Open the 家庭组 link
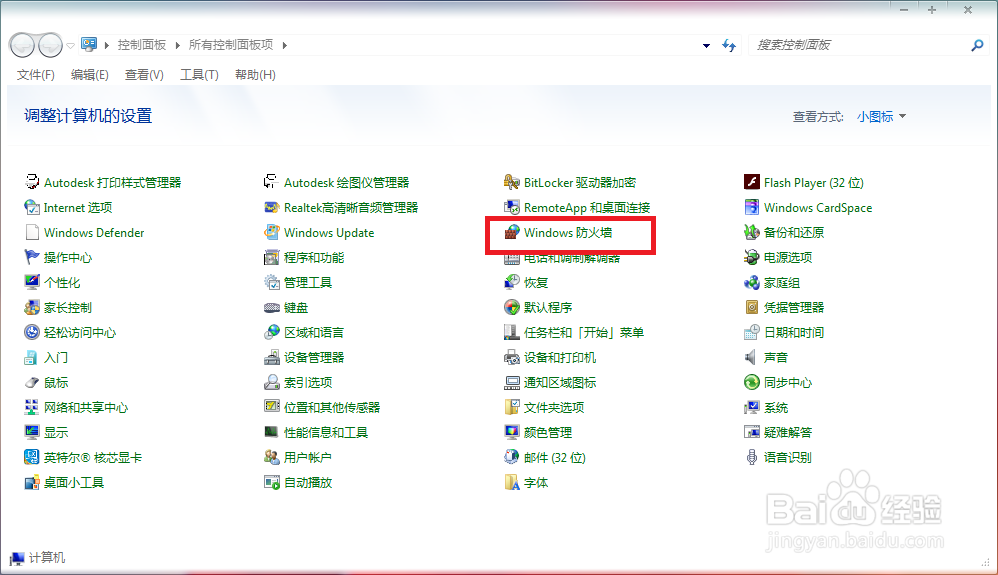The image size is (998, 575). pos(782,282)
